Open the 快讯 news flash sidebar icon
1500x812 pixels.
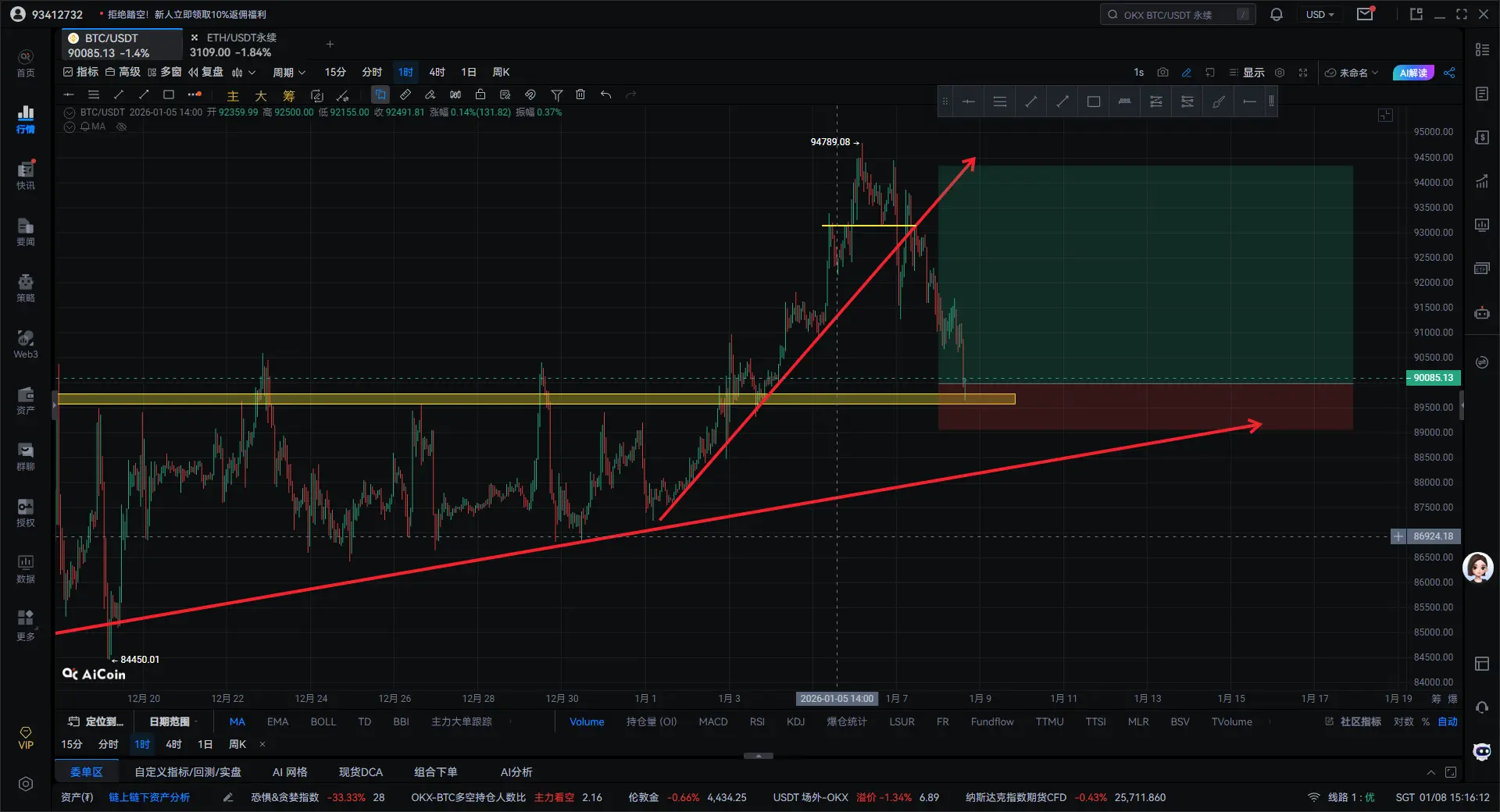26,176
